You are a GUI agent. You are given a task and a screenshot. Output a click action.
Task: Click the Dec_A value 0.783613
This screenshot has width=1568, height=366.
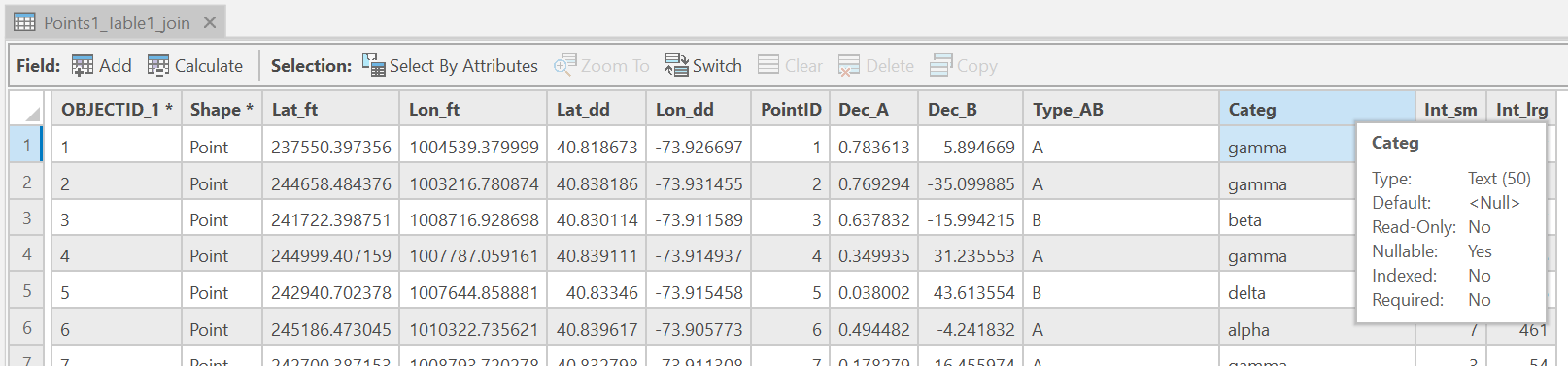(x=874, y=147)
